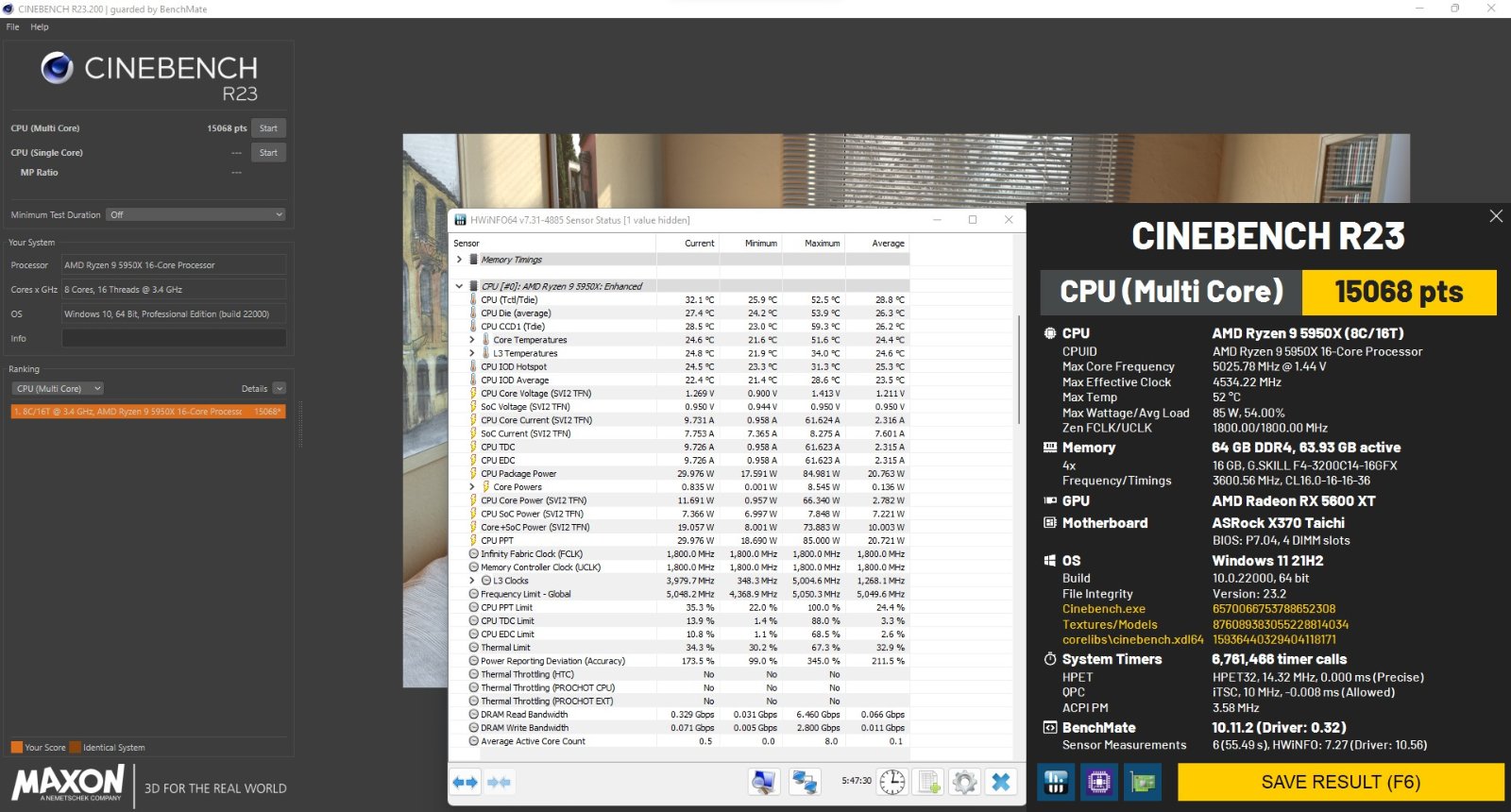Collapse the CPU [#0] AMD Ryzen 9 5950X group
Viewport: 1511px width, 812px height.
(x=459, y=285)
